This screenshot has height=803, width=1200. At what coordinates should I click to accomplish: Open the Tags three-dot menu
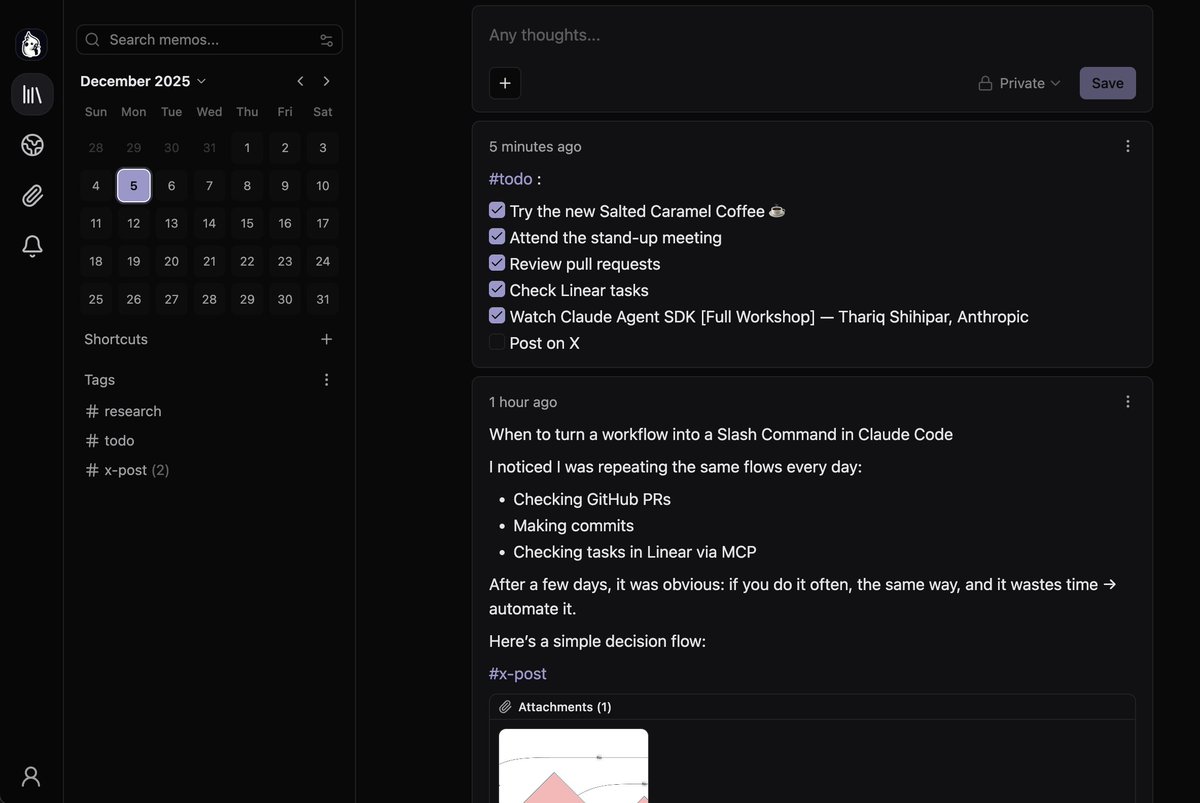(326, 379)
